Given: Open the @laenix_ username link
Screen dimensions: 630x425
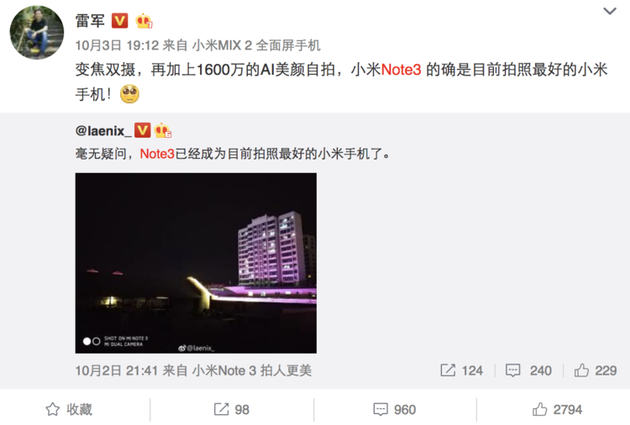Looking at the screenshot, I should click(103, 131).
